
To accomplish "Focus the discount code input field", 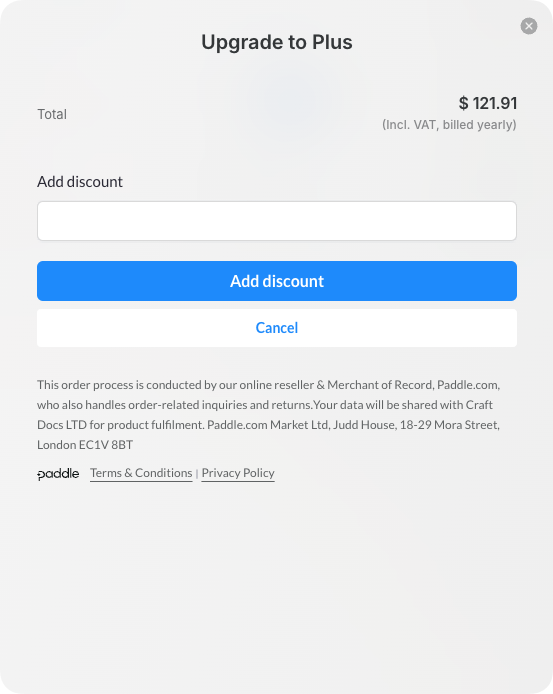I will pos(277,221).
